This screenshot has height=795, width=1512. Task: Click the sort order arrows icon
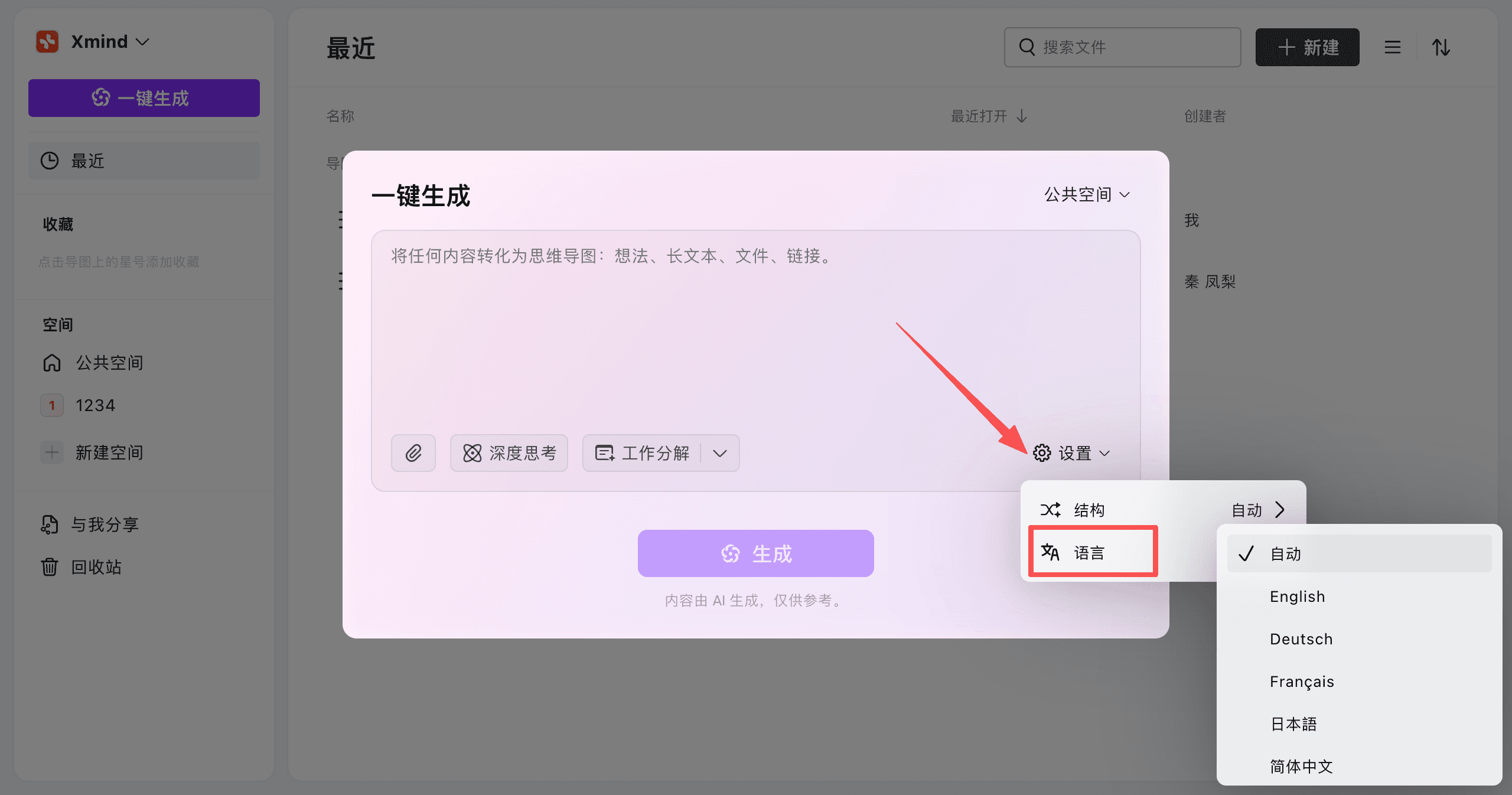1441,47
